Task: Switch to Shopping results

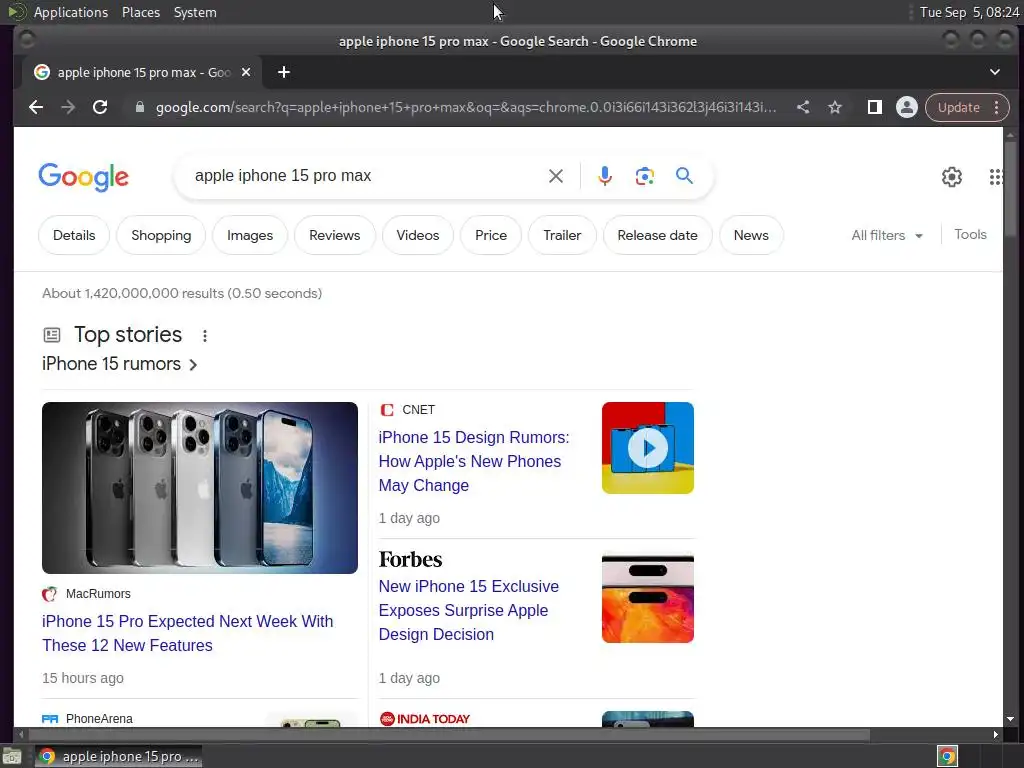Action: coord(161,235)
